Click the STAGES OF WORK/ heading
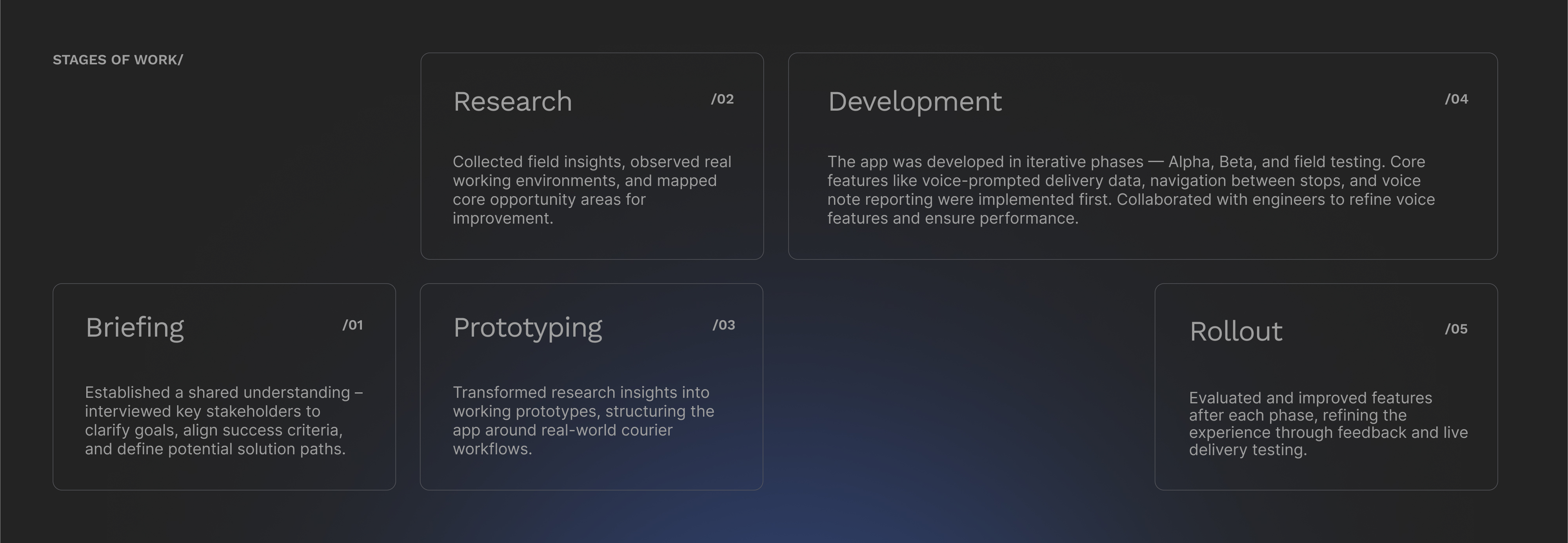Screen dimensions: 1568x543 coord(118,60)
